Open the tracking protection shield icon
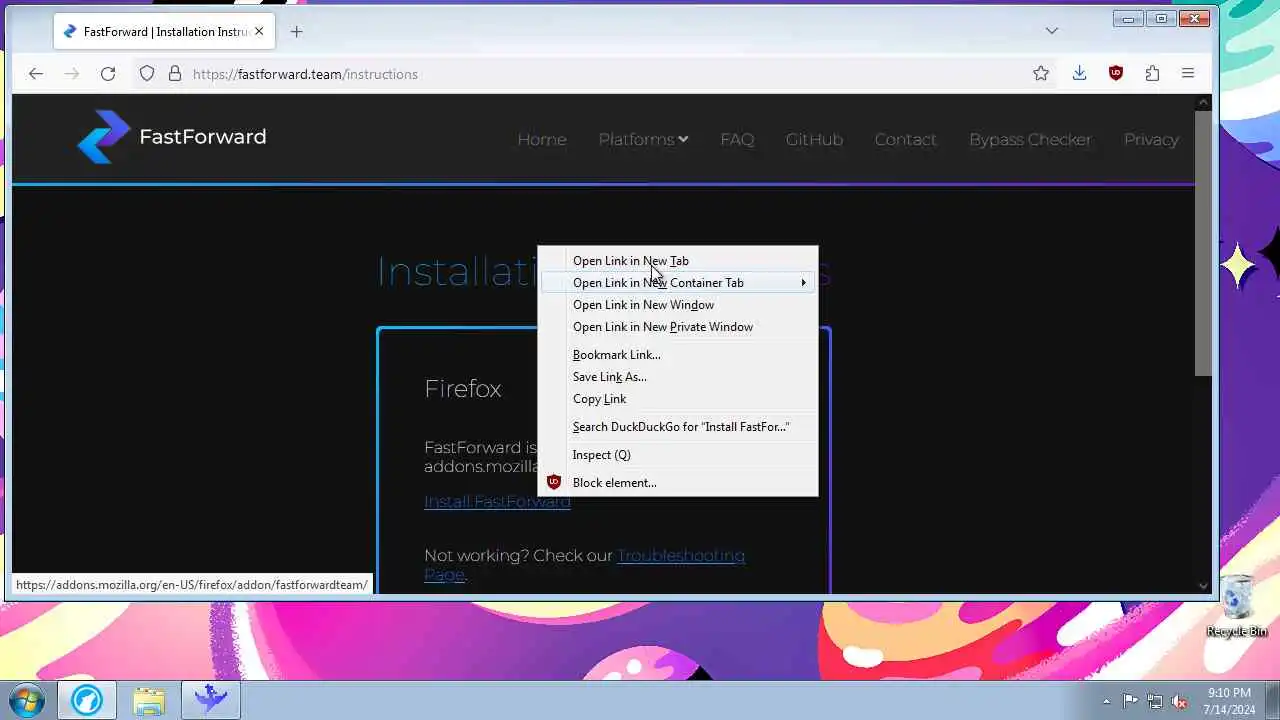The height and width of the screenshot is (720, 1280). tap(147, 74)
